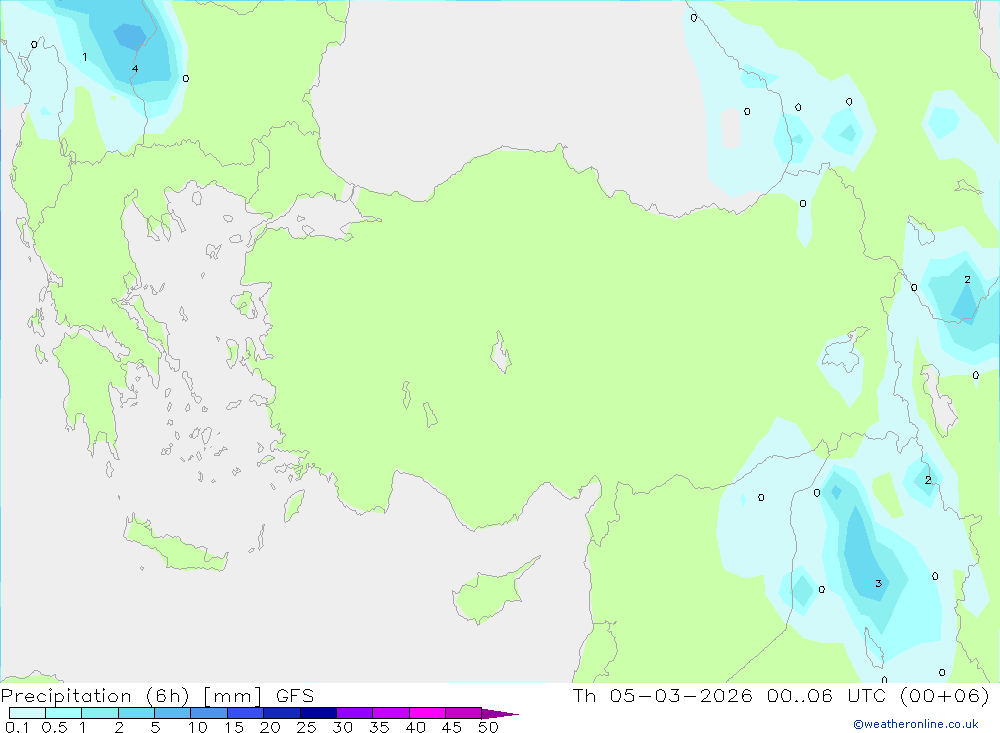Screen dimensions: 1000x733
Task: Pick the 15–20 mm legend color swatch
Action: click(x=246, y=713)
